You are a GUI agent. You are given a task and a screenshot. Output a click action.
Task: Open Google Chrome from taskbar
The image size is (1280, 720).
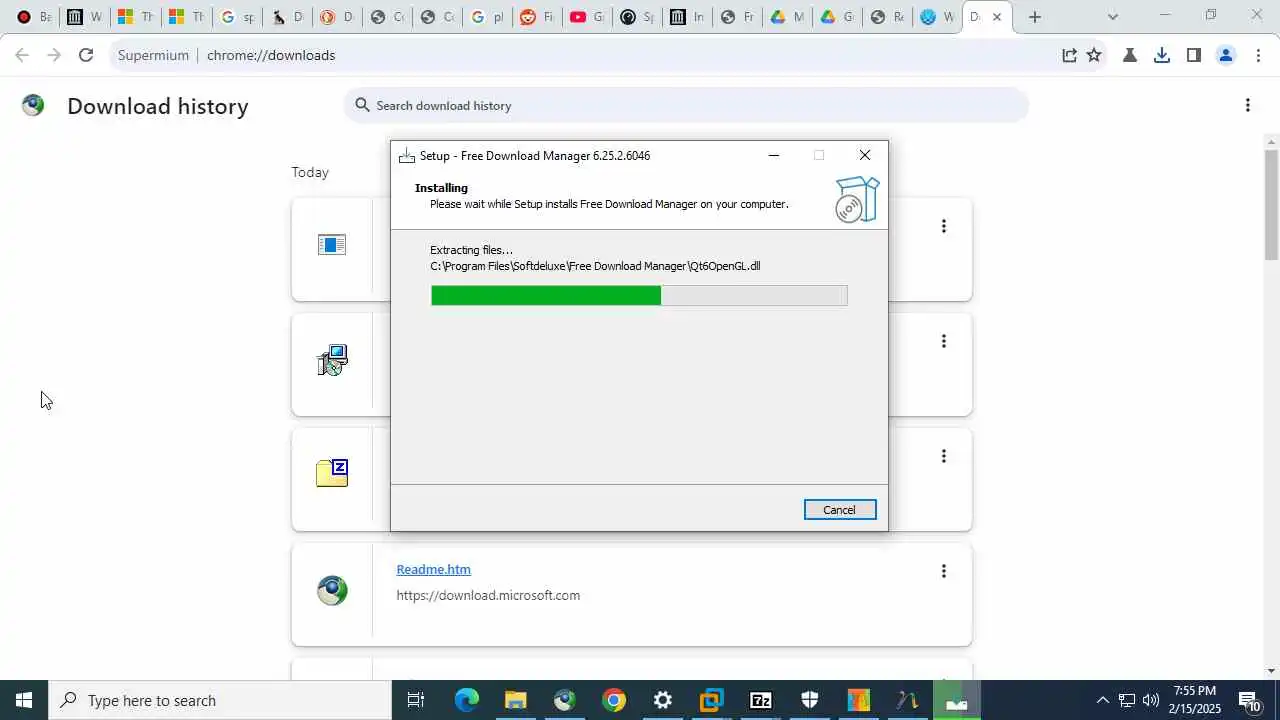(x=614, y=700)
